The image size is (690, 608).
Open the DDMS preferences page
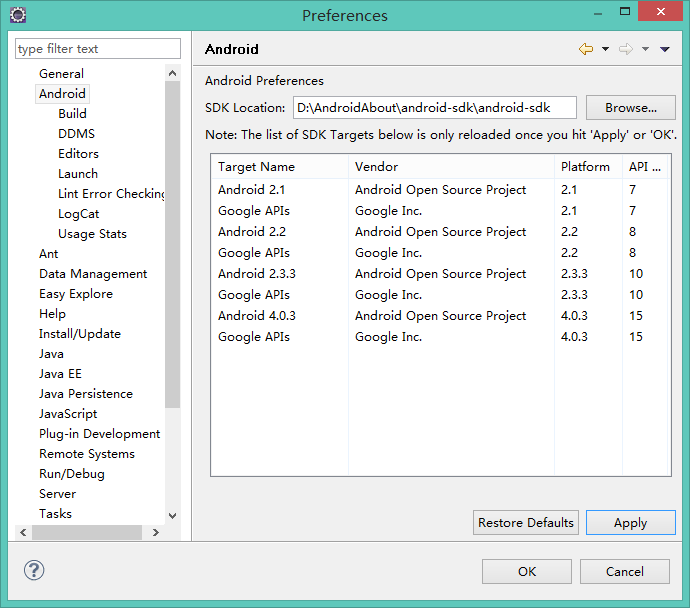click(76, 134)
